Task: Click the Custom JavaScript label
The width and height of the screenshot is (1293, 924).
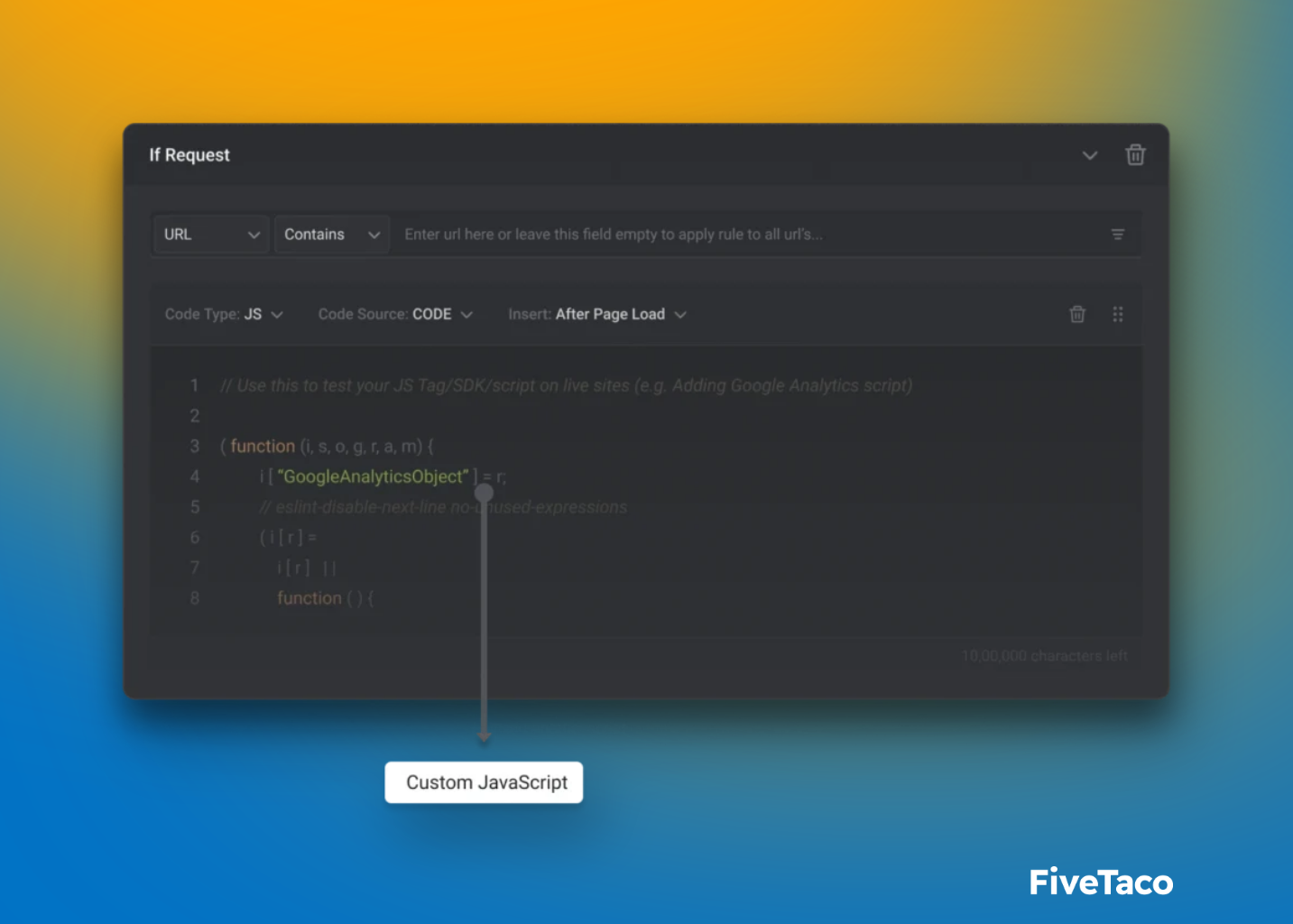Action: [484, 782]
